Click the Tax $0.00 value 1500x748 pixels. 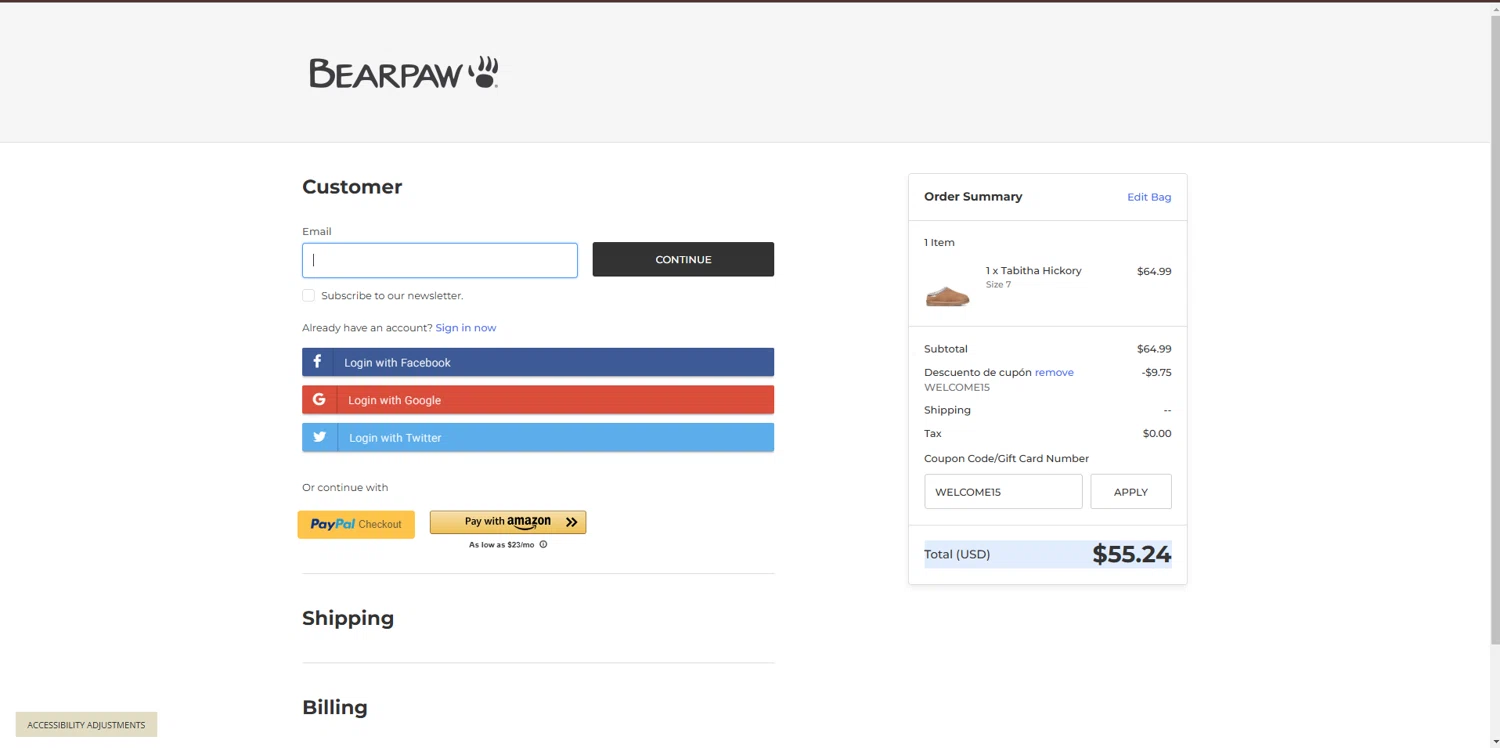coord(1157,433)
